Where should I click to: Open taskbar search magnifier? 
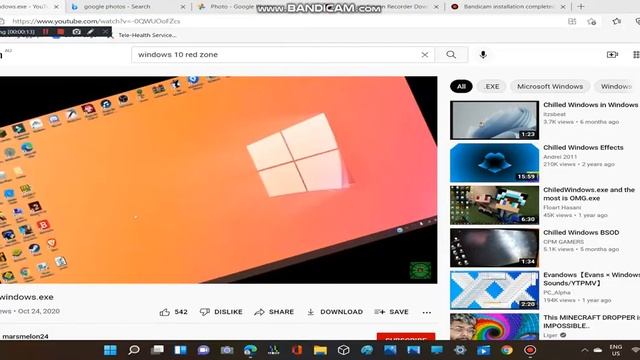[134, 350]
